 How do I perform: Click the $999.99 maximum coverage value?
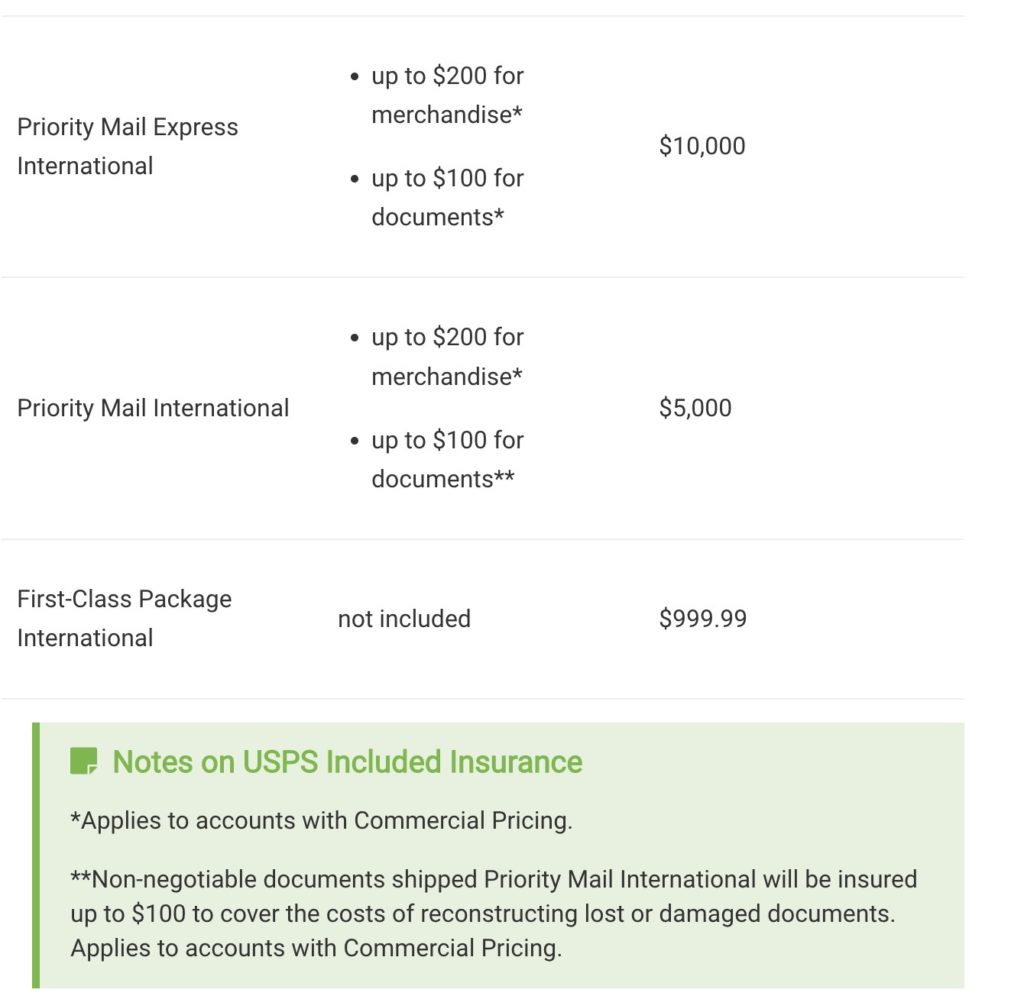coord(702,619)
